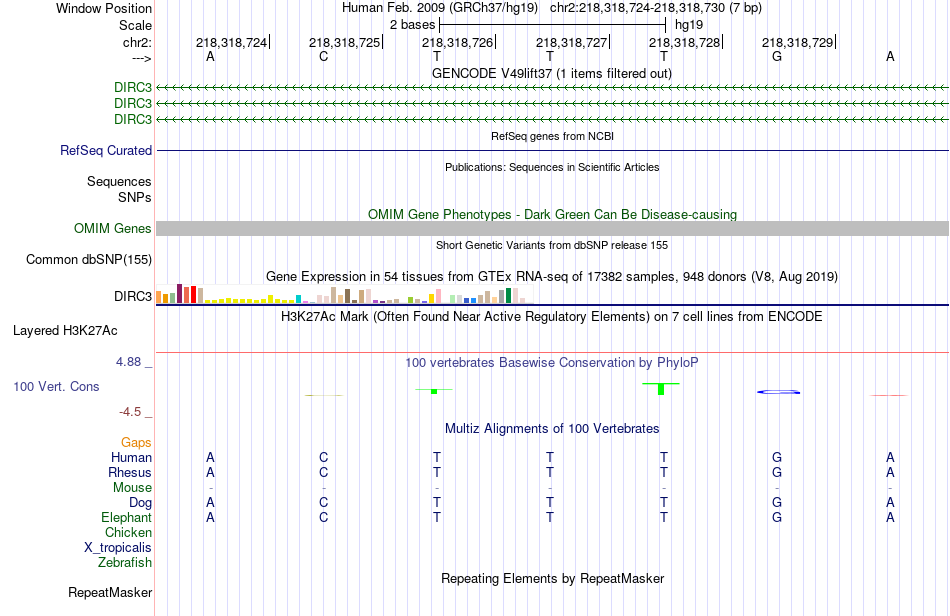This screenshot has width=950, height=616.
Task: Click the dark green GTEx expression bar
Action: coord(508,296)
